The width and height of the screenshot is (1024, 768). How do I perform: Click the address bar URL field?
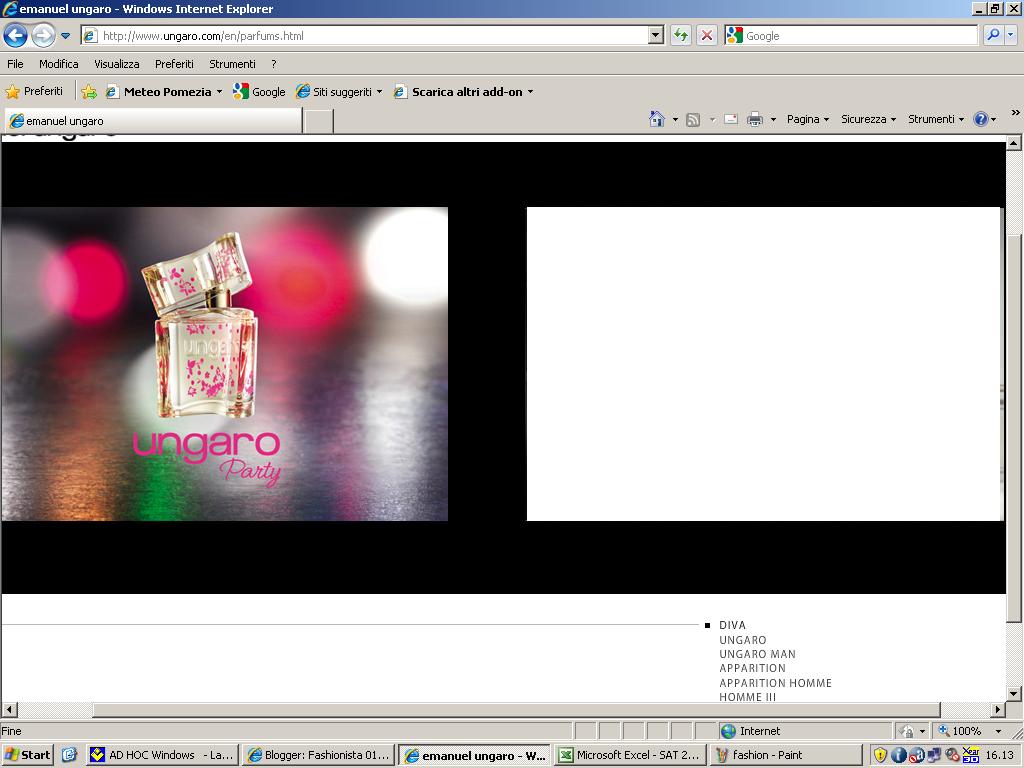pos(365,36)
